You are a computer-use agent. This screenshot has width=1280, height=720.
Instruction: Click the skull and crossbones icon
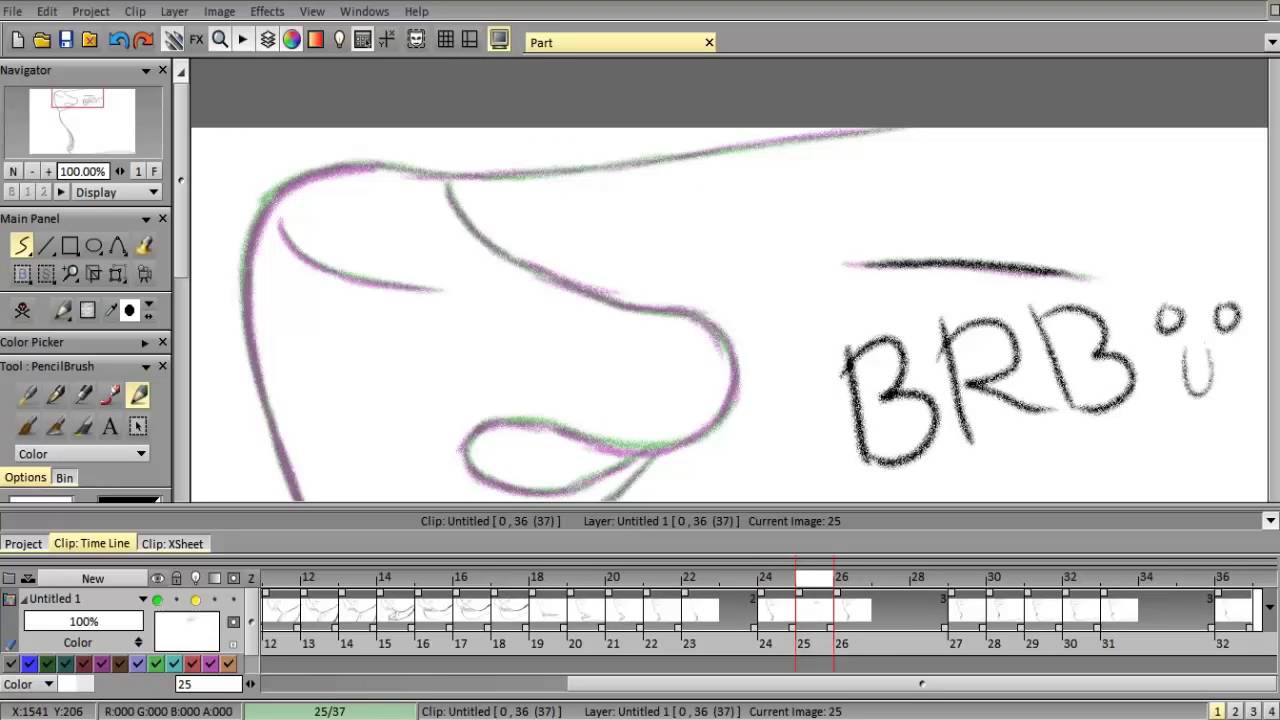22,311
